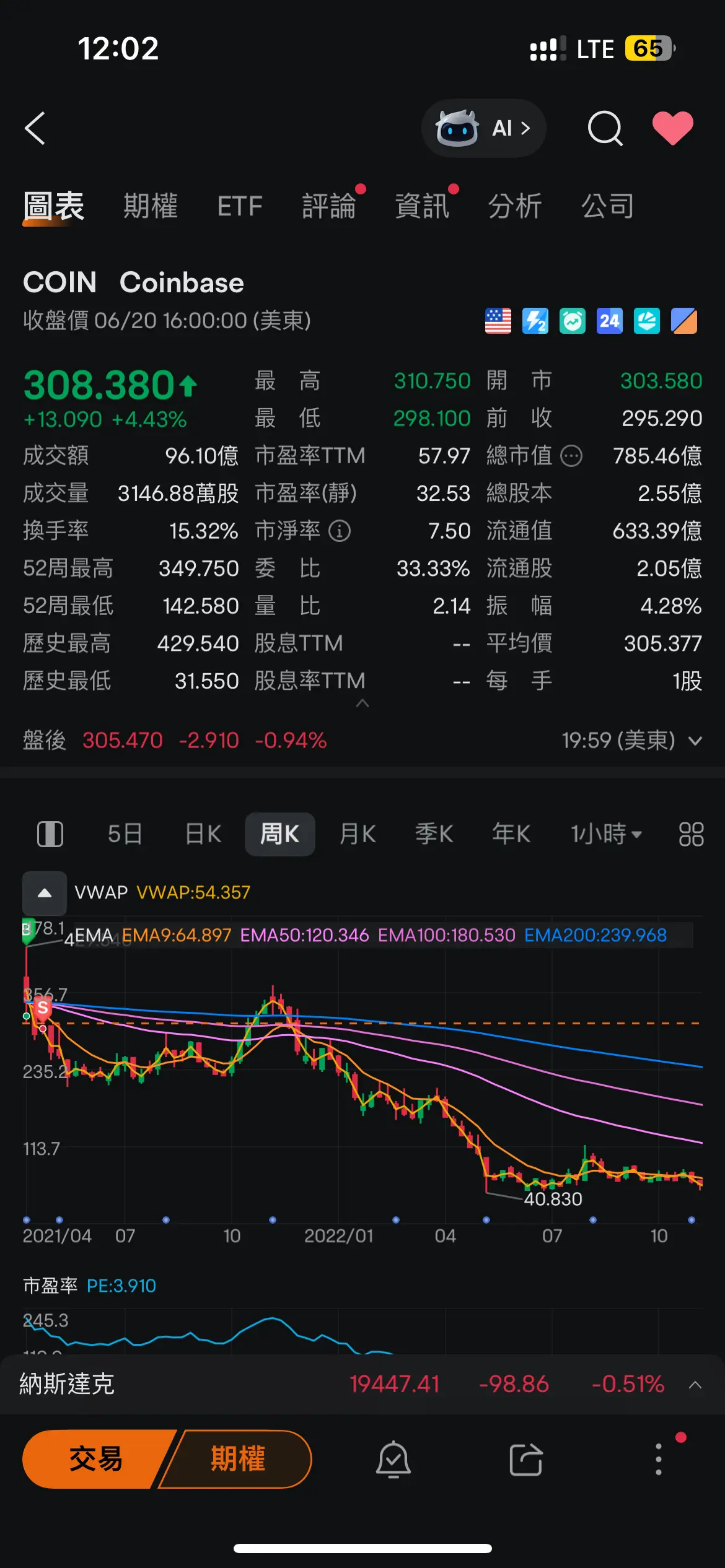
Task: Tap the 40.830 low price label on chart
Action: pyautogui.click(x=553, y=1199)
